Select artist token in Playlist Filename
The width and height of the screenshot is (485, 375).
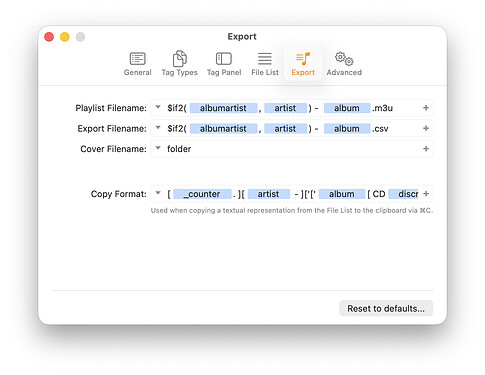[x=285, y=108]
